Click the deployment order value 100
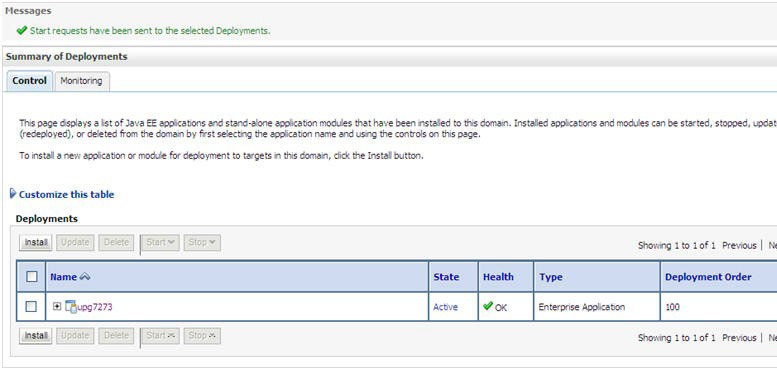This screenshot has width=777, height=368. tap(672, 307)
